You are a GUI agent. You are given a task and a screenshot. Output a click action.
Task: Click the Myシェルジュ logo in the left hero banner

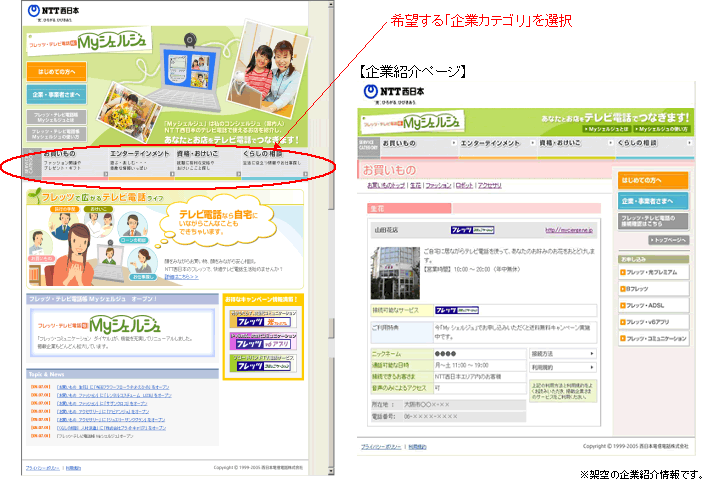(x=89, y=42)
